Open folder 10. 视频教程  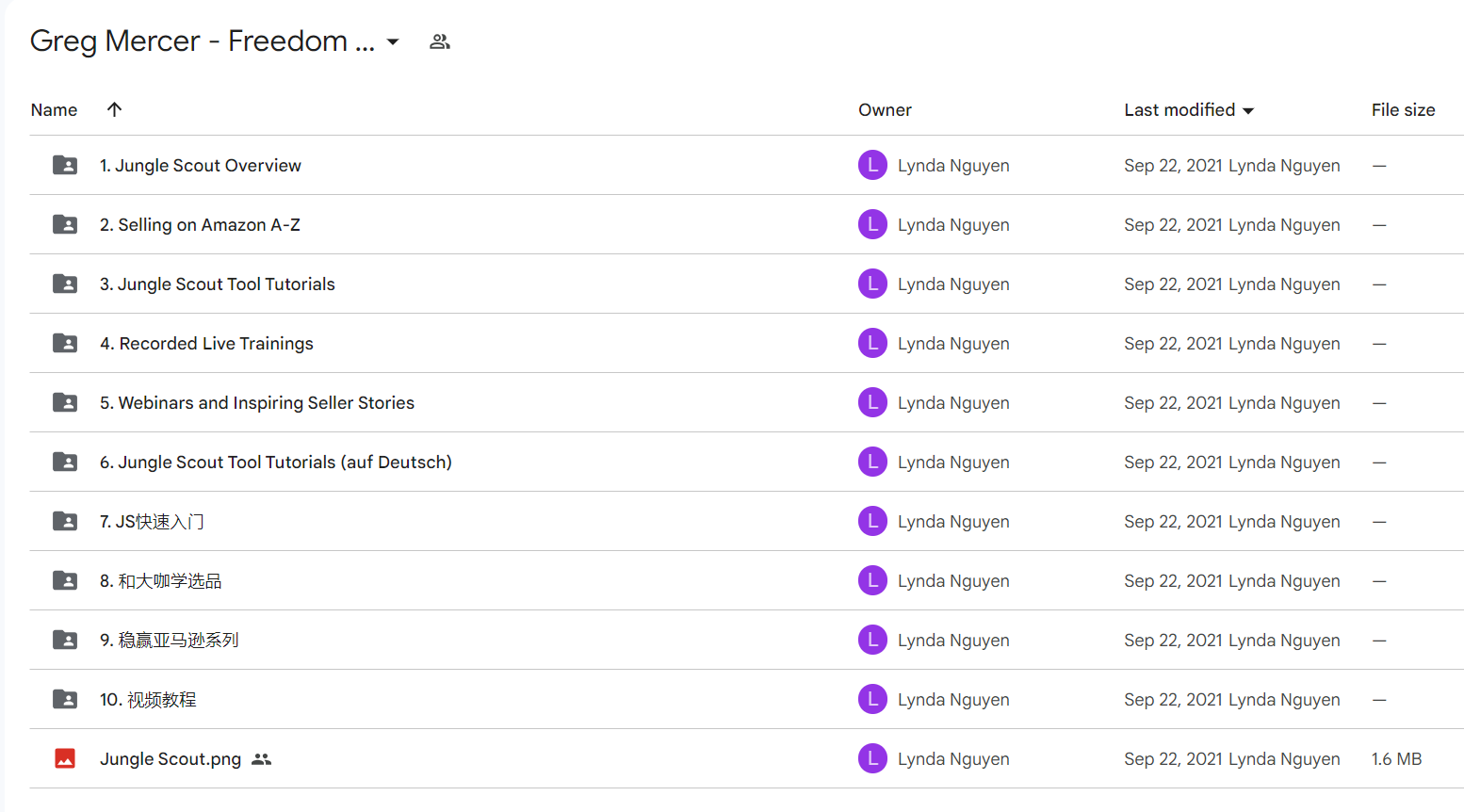pyautogui.click(x=148, y=700)
